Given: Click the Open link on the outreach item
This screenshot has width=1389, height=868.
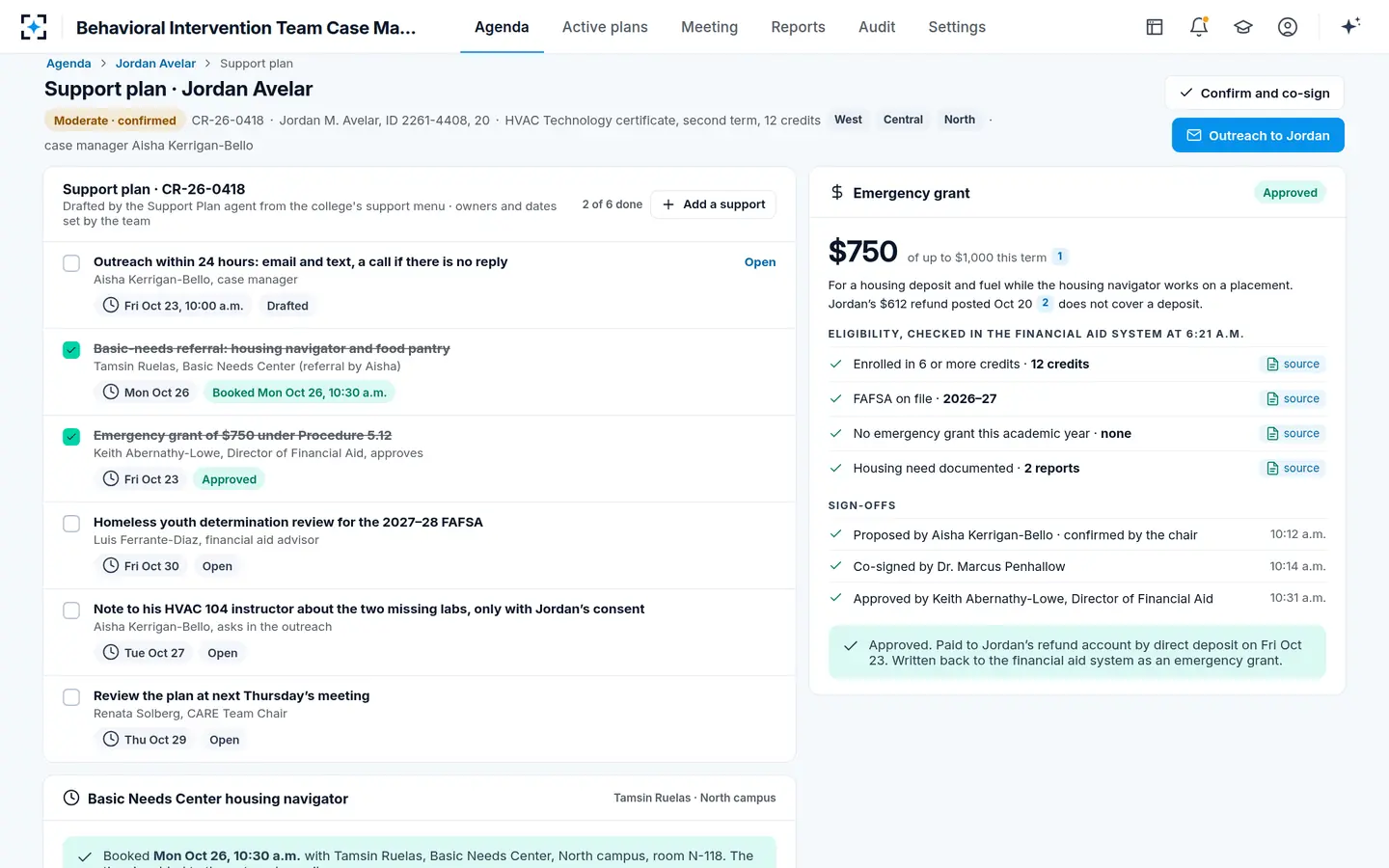Looking at the screenshot, I should (x=760, y=262).
